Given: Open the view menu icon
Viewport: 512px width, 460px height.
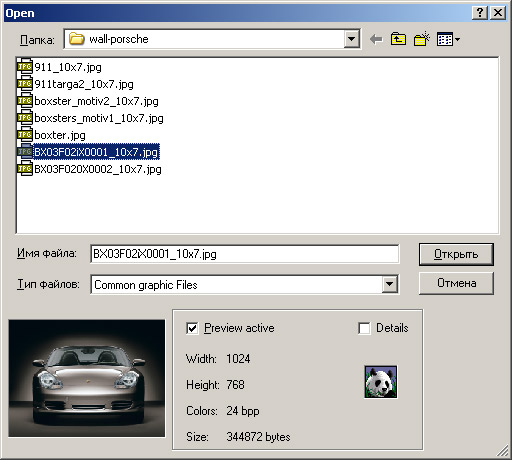Looking at the screenshot, I should coord(448,39).
